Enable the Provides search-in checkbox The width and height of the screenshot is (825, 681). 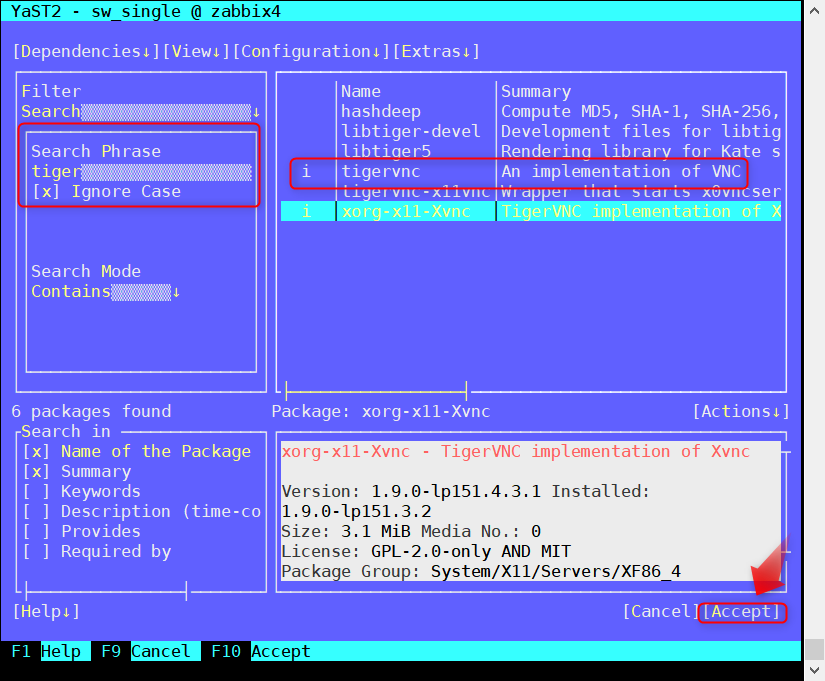coord(82,532)
